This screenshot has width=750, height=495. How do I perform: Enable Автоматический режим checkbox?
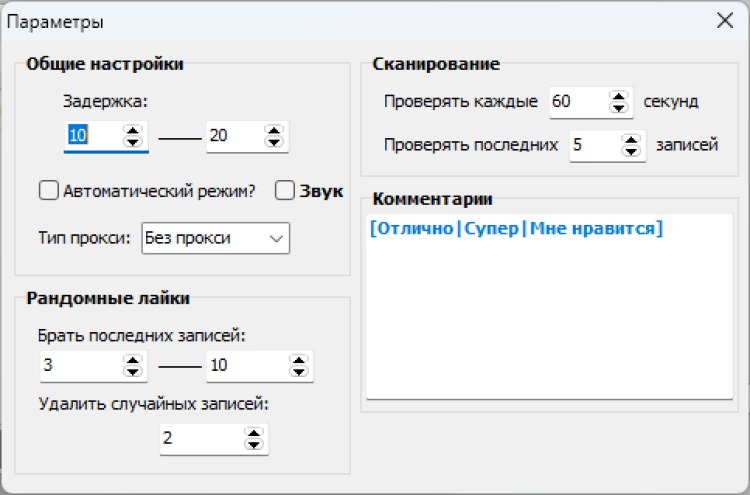click(x=48, y=190)
